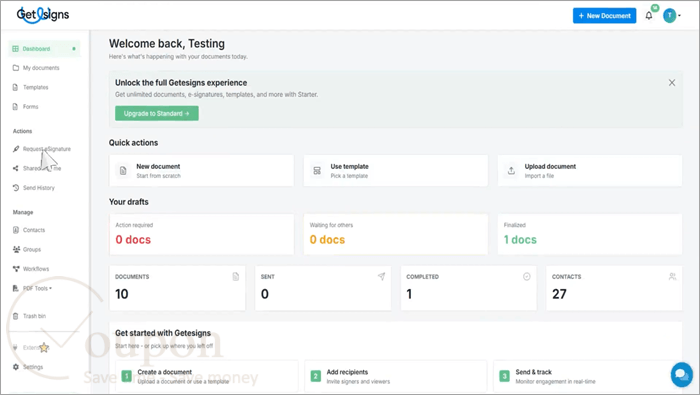Expand the PDF Tools dropdown
Screen dimensions: 700x395
click(x=38, y=288)
